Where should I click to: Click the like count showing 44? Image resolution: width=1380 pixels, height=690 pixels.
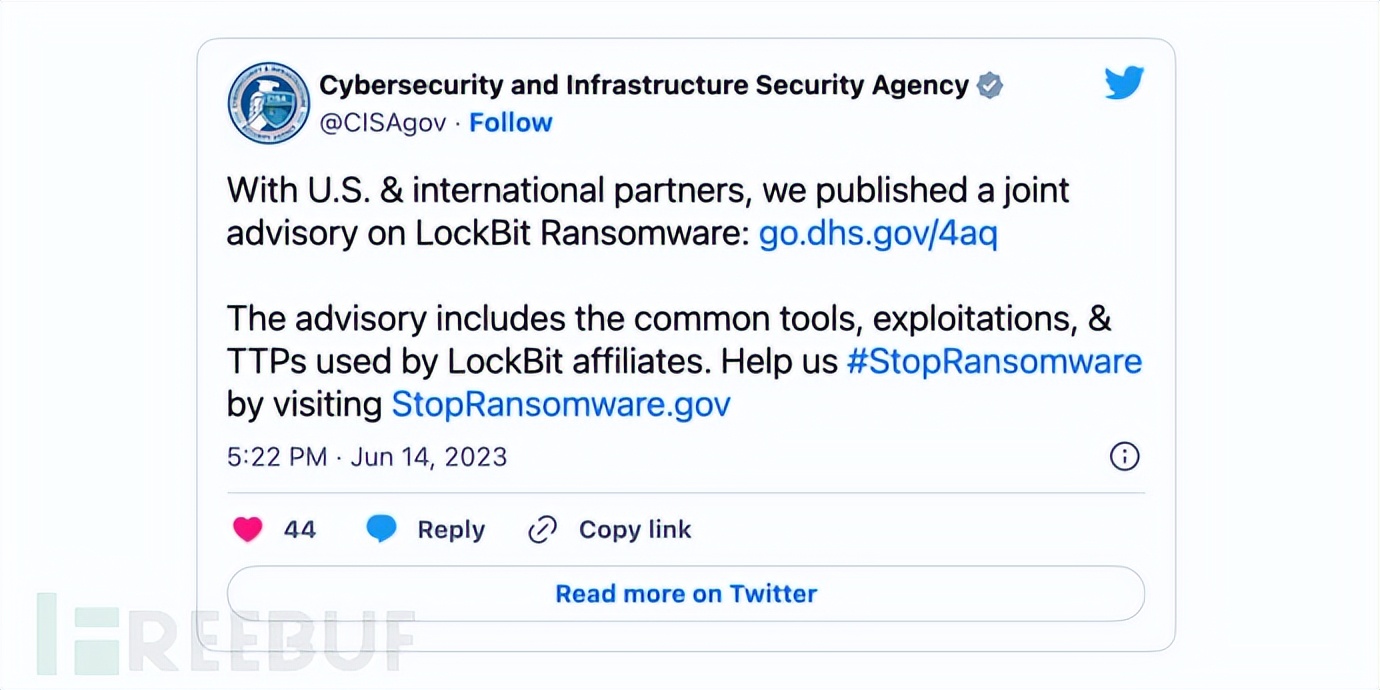pos(302,529)
